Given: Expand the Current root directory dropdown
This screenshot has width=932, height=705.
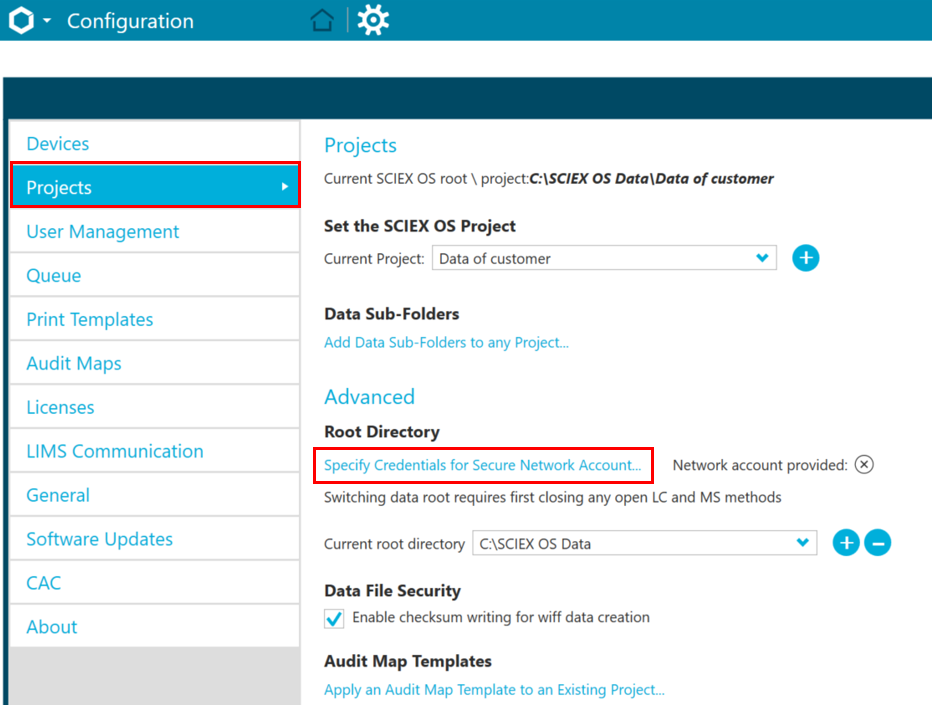Looking at the screenshot, I should pyautogui.click(x=803, y=543).
